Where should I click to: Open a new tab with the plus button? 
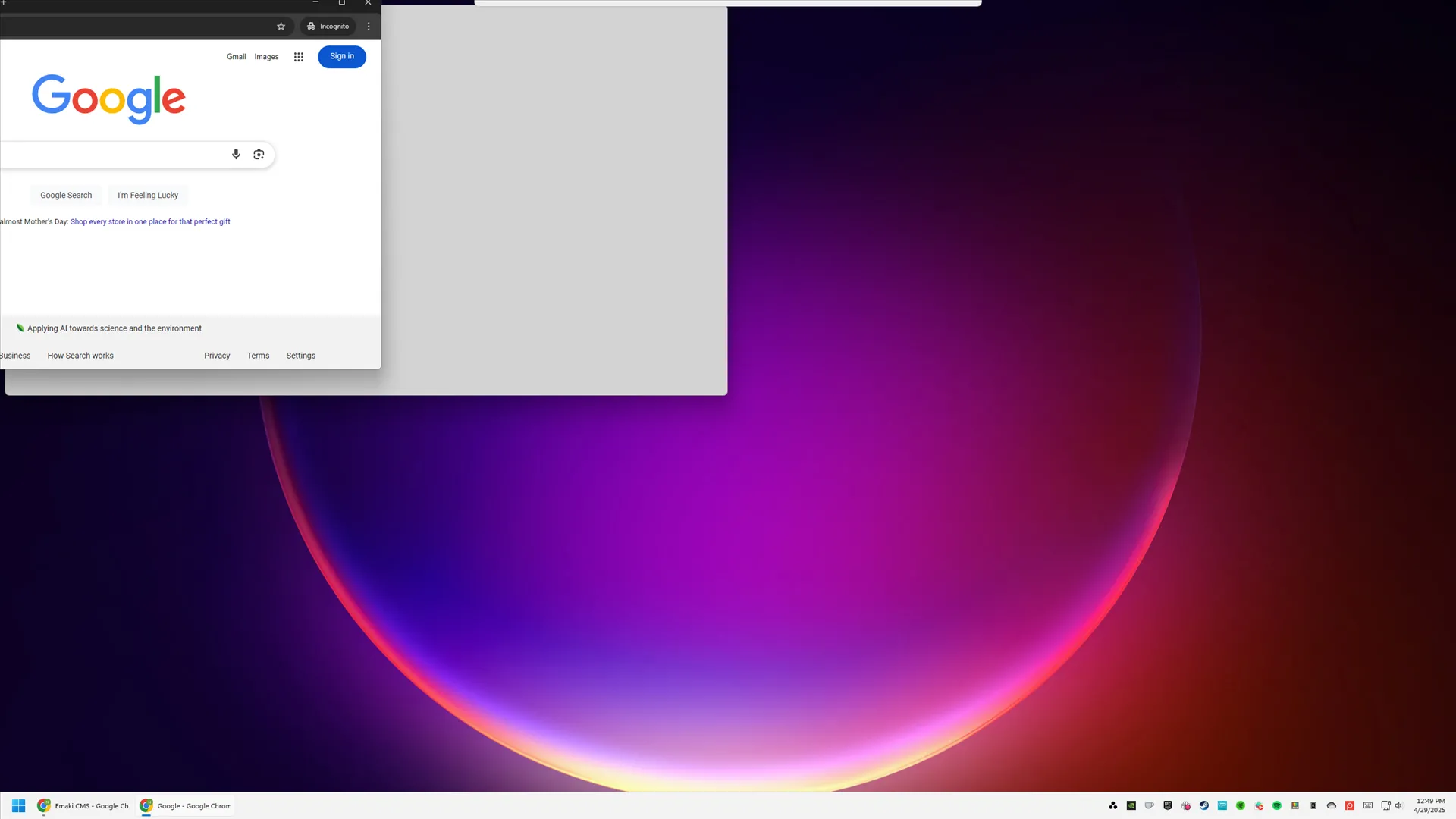click(x=5, y=3)
